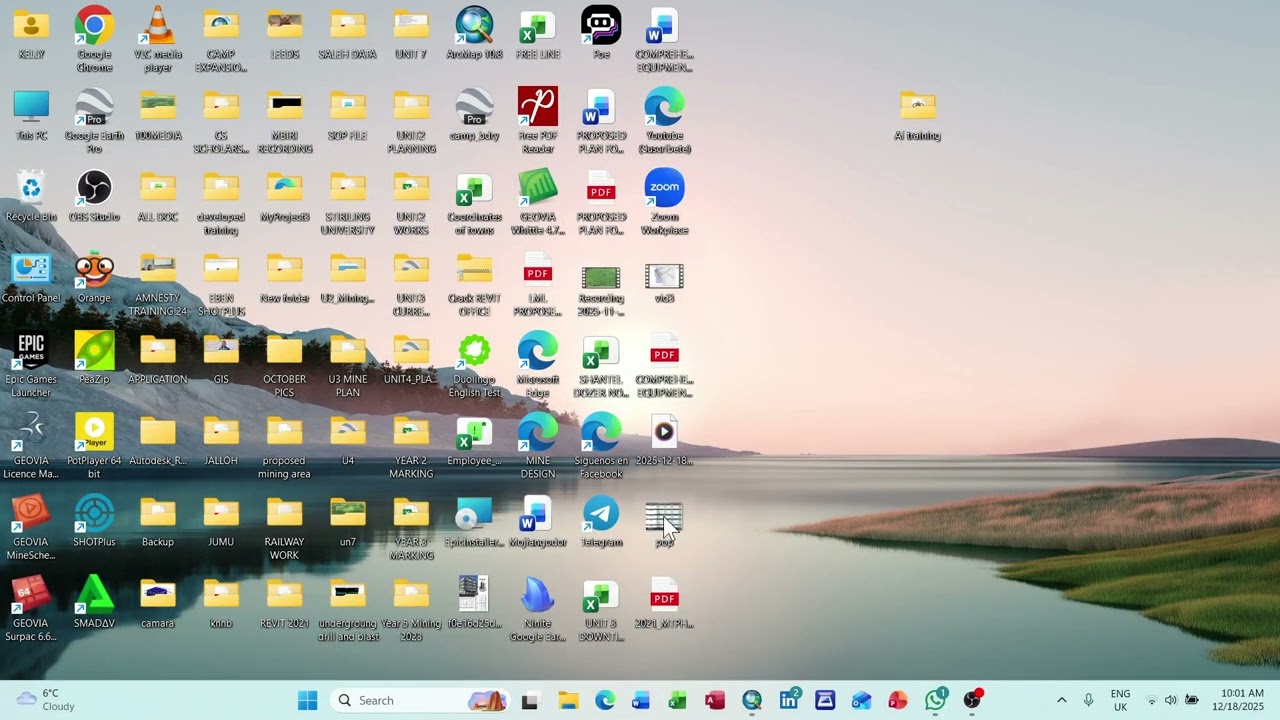Select the Recycle Bin icon
1280x720 pixels.
(x=31, y=196)
